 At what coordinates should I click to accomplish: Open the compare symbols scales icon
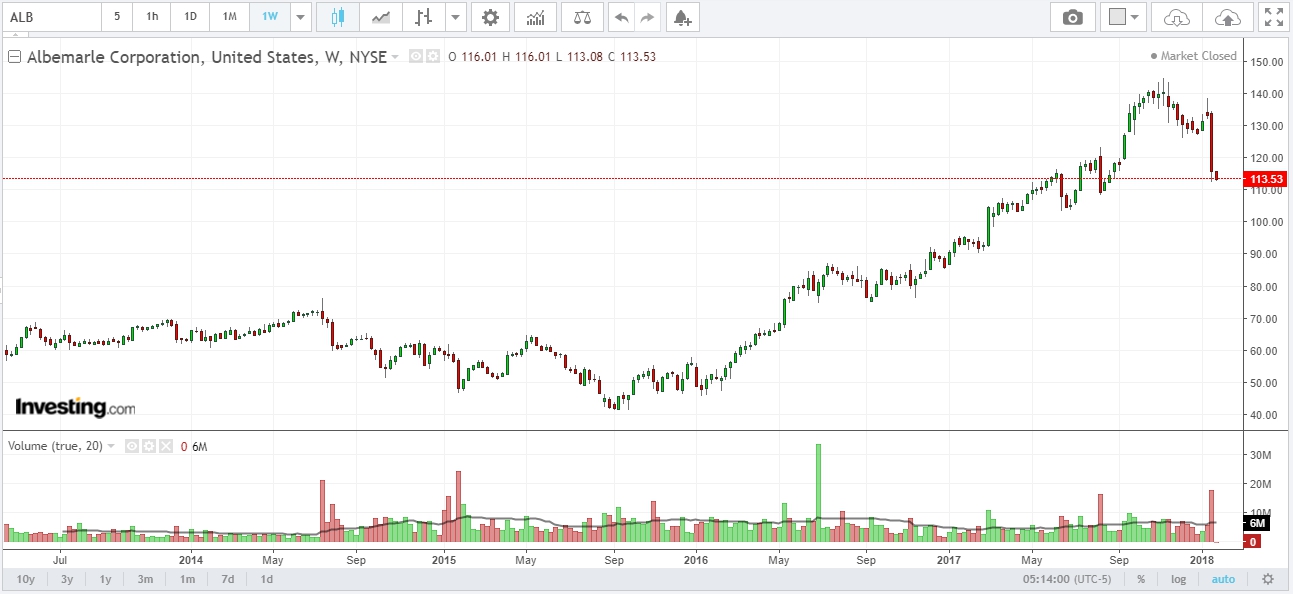point(582,17)
